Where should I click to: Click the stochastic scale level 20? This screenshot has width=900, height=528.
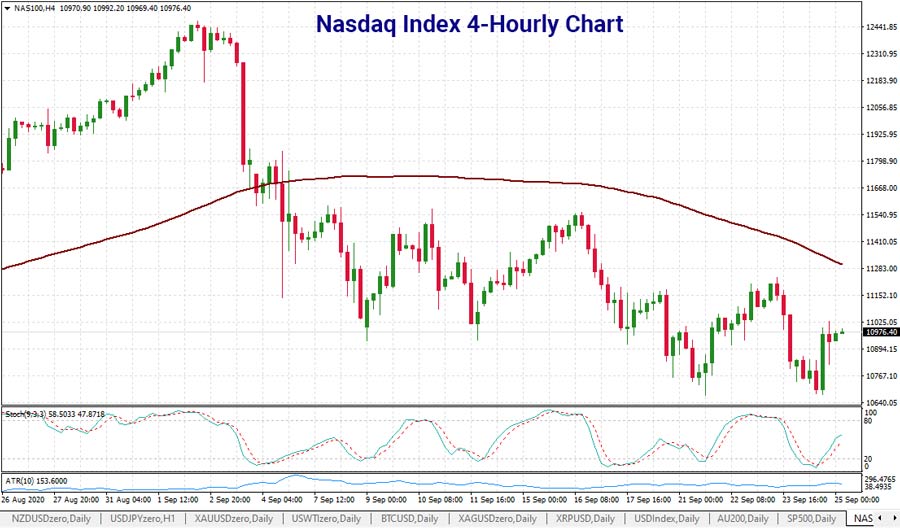[868, 459]
